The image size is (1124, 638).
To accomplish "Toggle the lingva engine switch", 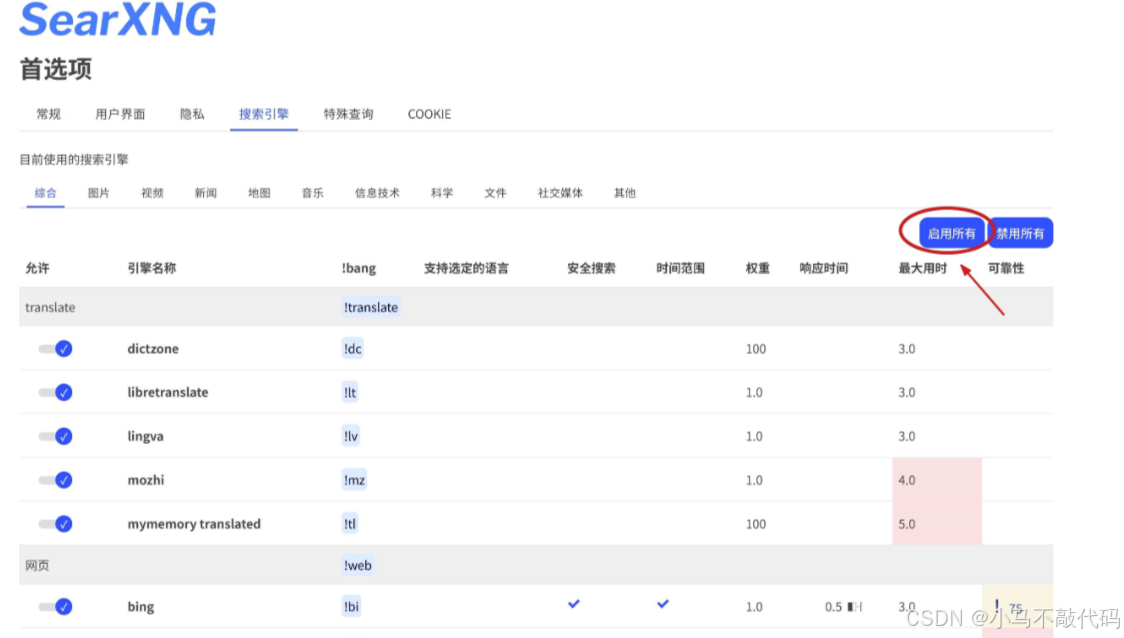I will click(x=55, y=437).
